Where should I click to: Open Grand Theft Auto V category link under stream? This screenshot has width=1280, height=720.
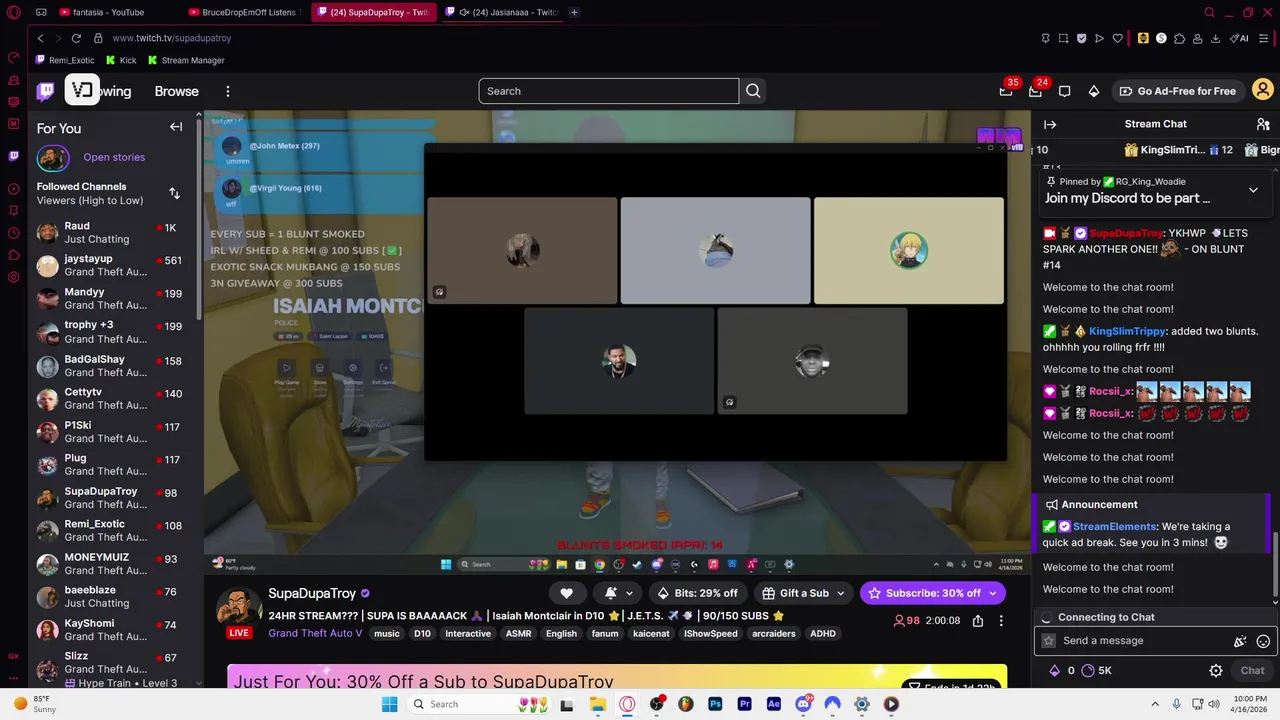pos(315,633)
